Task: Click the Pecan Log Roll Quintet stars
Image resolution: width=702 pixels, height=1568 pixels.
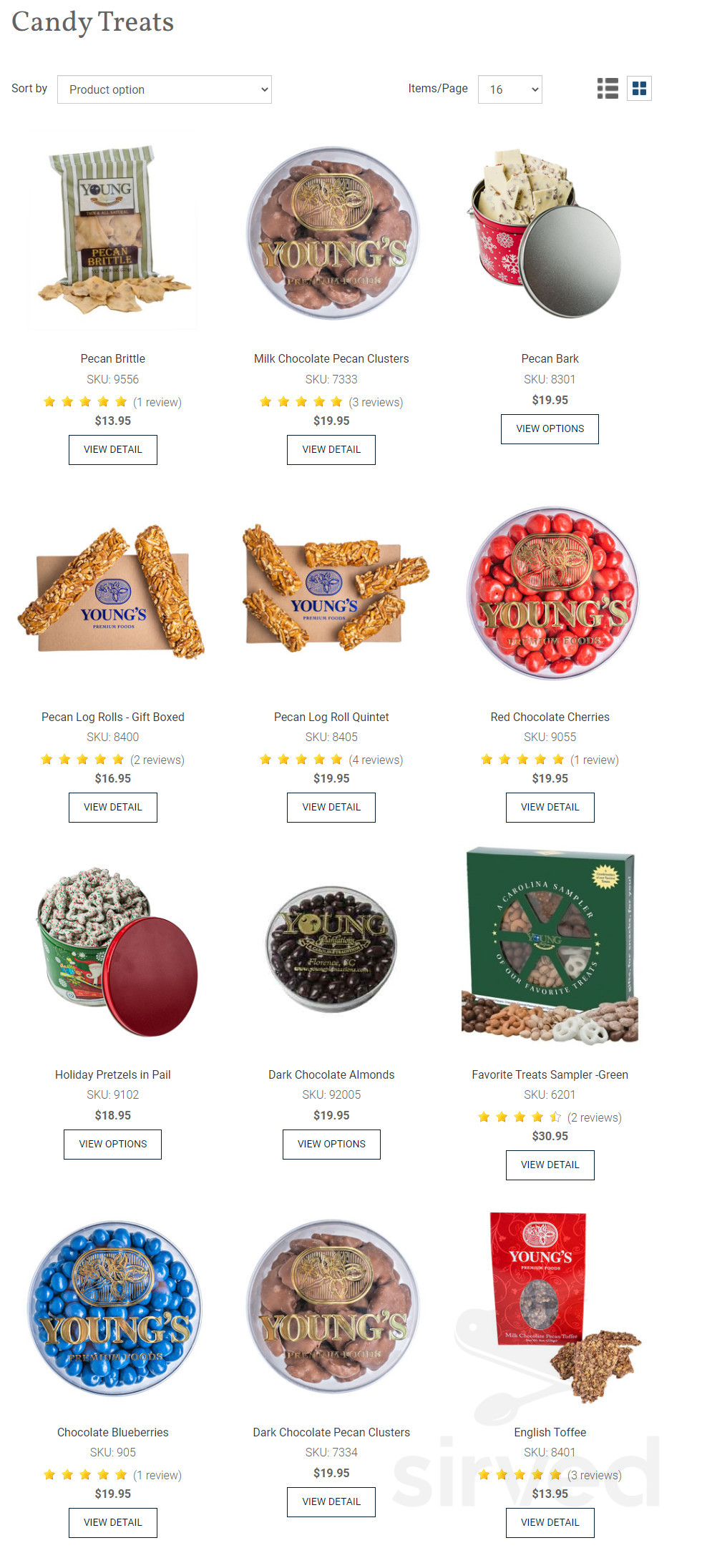Action: (x=301, y=760)
